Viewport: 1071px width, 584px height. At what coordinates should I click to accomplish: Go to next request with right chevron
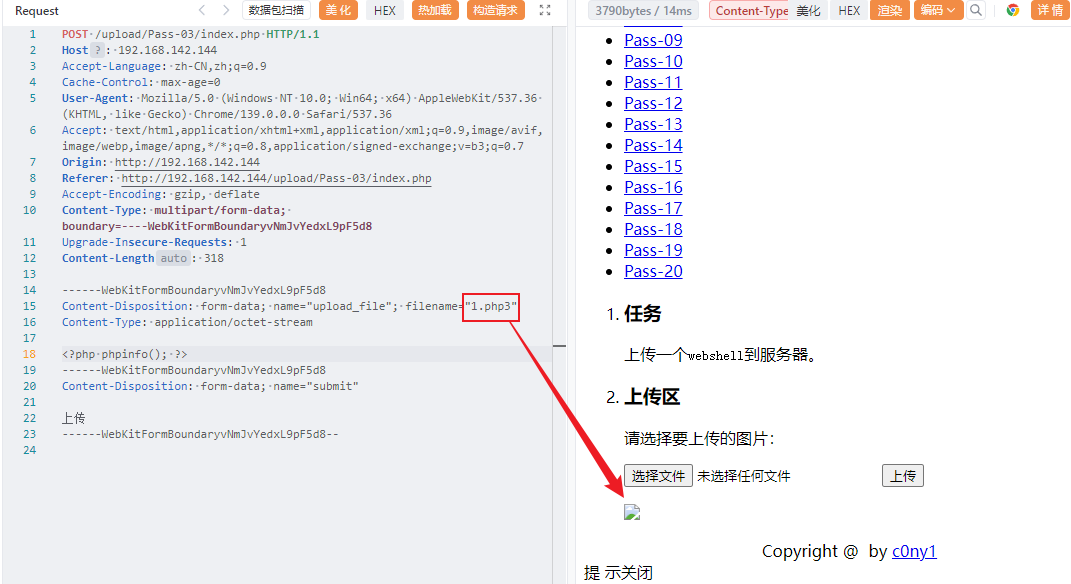[x=225, y=10]
